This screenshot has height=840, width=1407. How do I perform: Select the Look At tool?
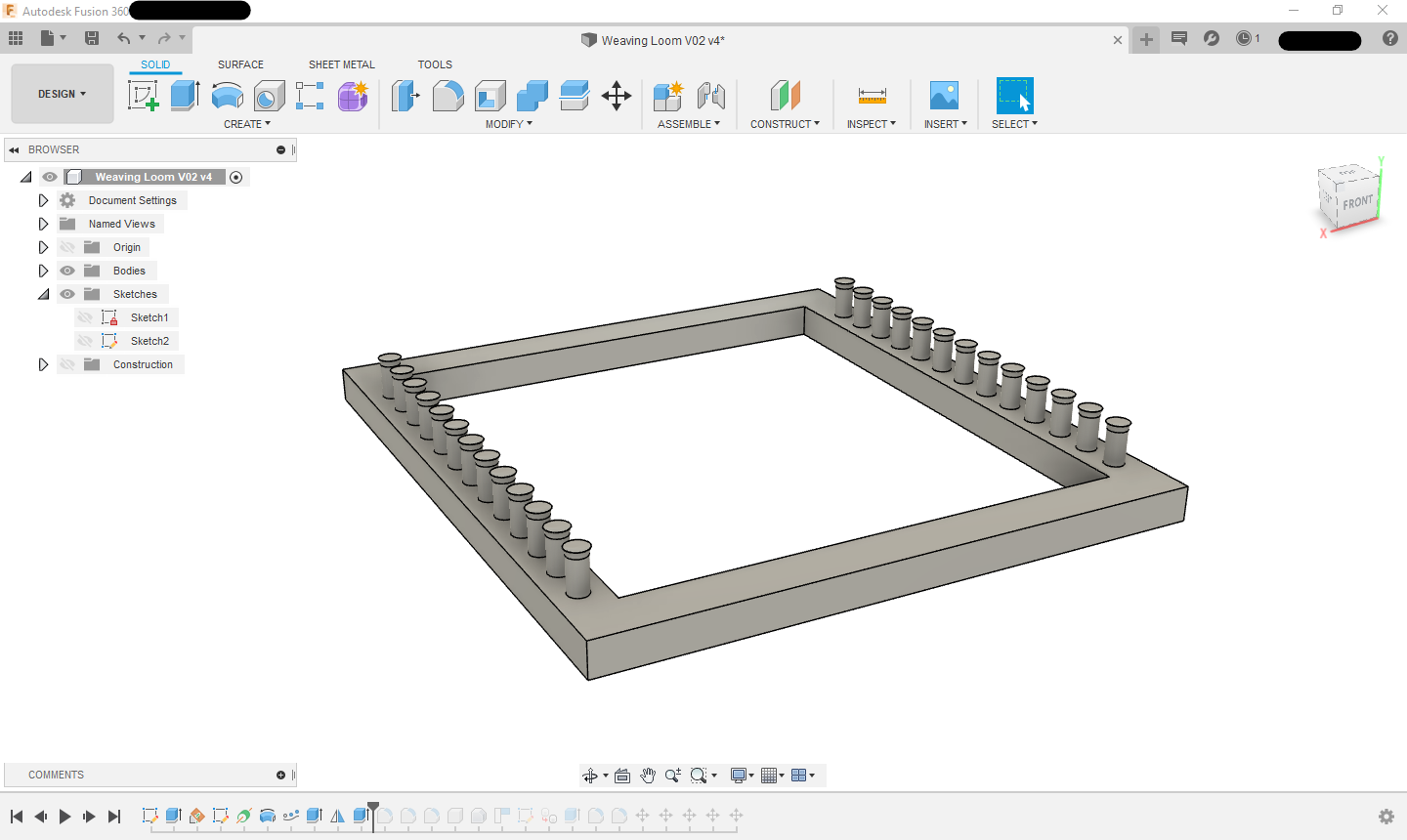(622, 776)
